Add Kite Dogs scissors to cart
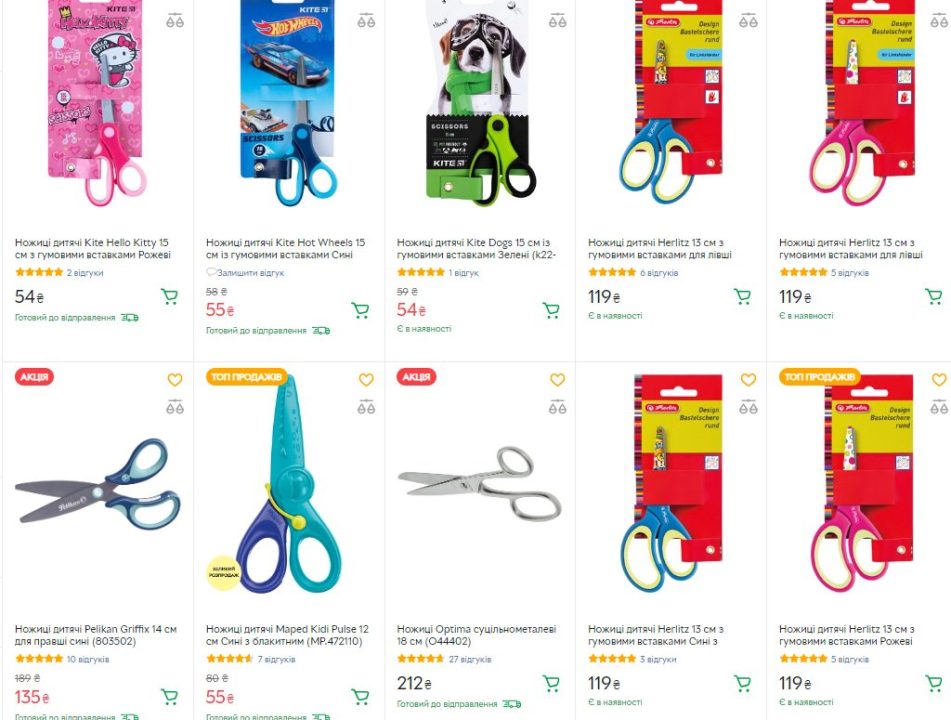 [x=551, y=310]
